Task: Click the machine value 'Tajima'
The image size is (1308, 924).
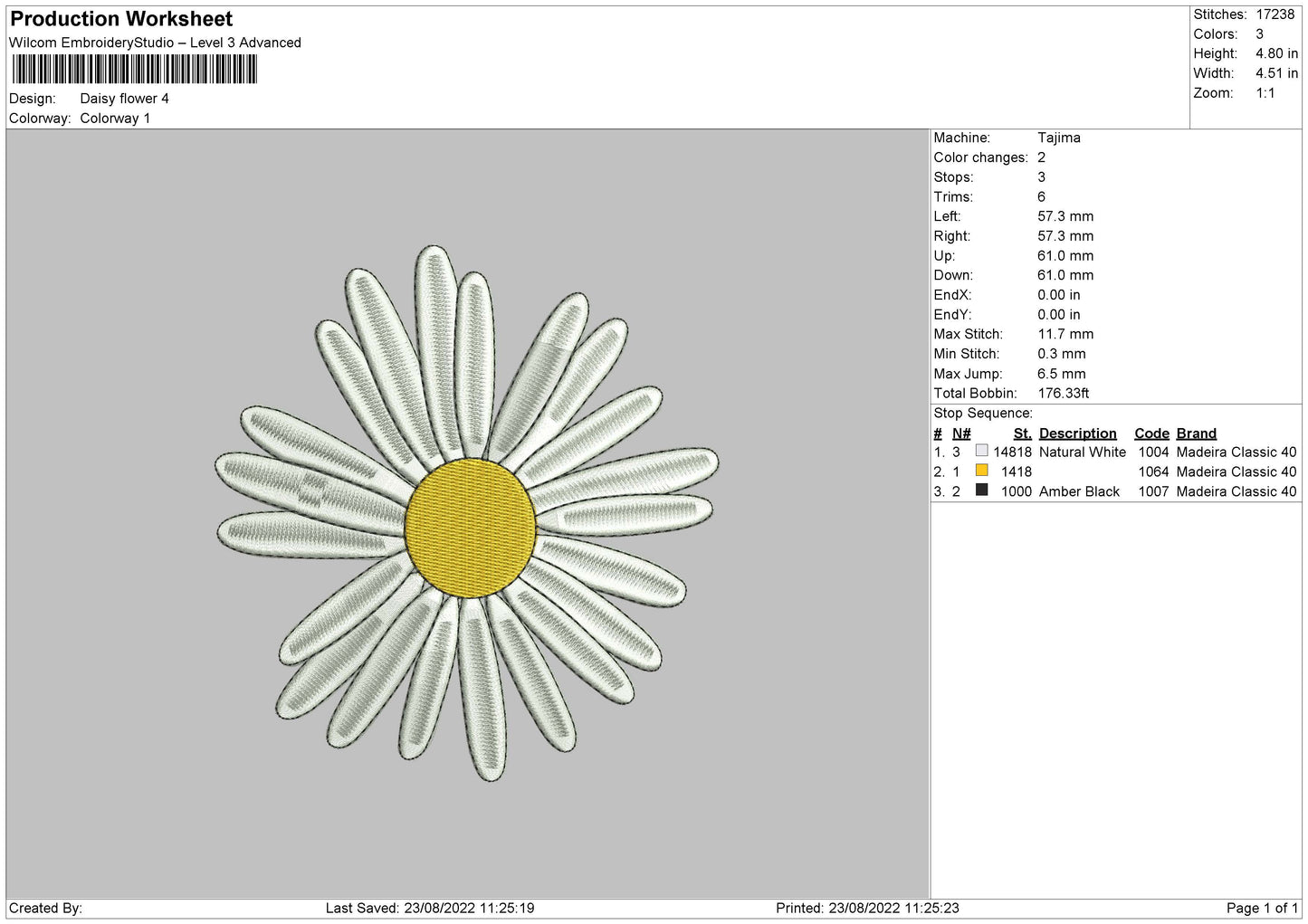Action: pos(1059,138)
